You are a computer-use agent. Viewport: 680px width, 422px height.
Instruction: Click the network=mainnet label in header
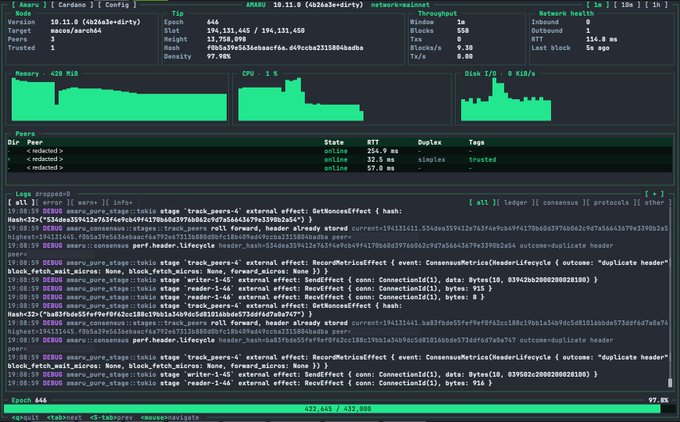(x=400, y=5)
